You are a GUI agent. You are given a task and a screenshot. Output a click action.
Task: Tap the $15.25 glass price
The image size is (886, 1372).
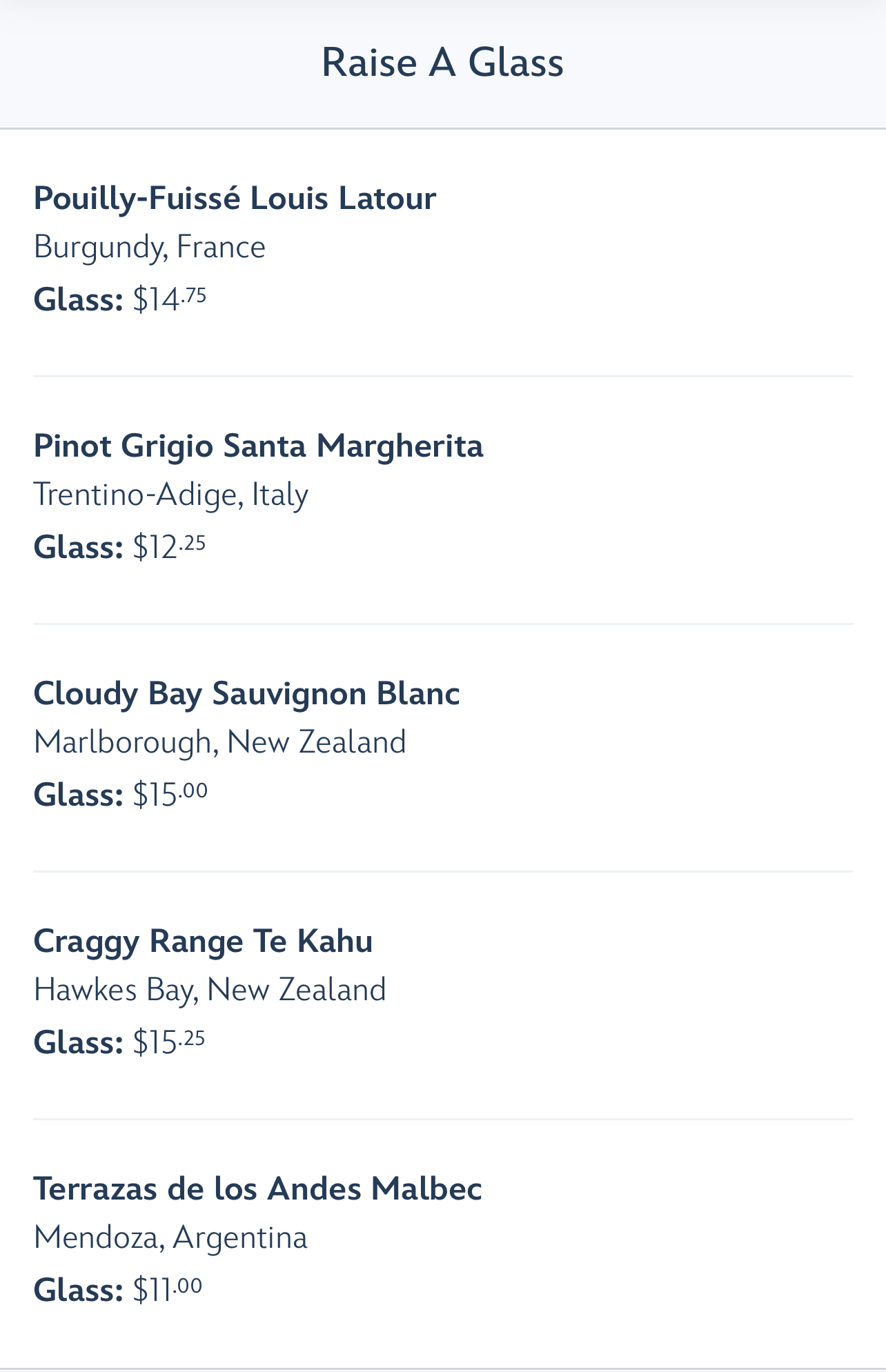point(169,1042)
